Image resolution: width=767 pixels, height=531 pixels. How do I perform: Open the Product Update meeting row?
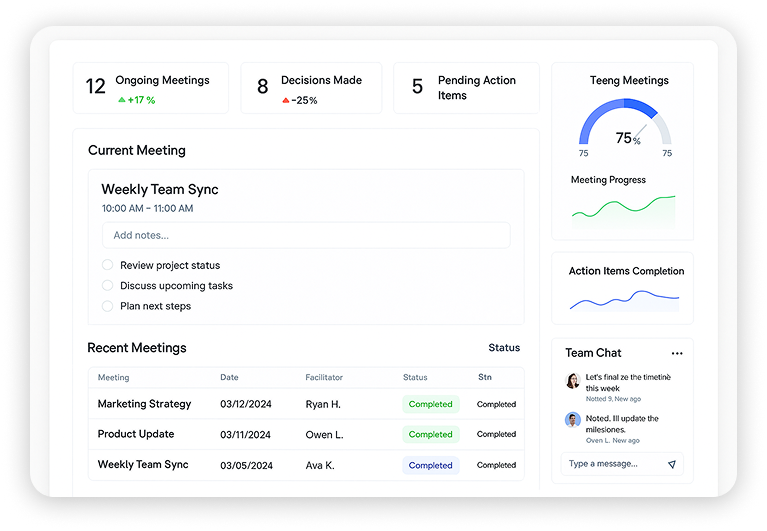click(306, 434)
